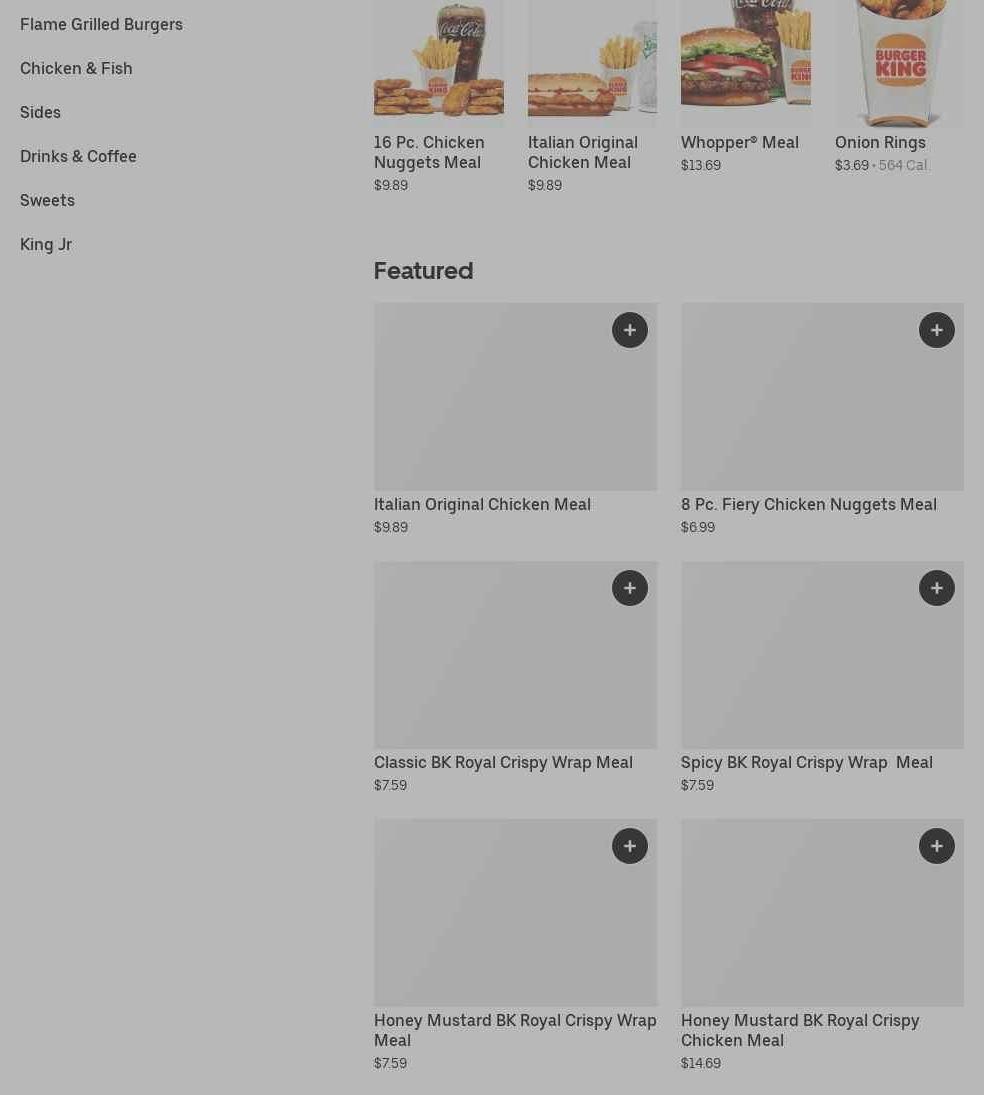Open top-row Italian Original Chicken Meal image
984x1095 pixels.
[x=592, y=63]
